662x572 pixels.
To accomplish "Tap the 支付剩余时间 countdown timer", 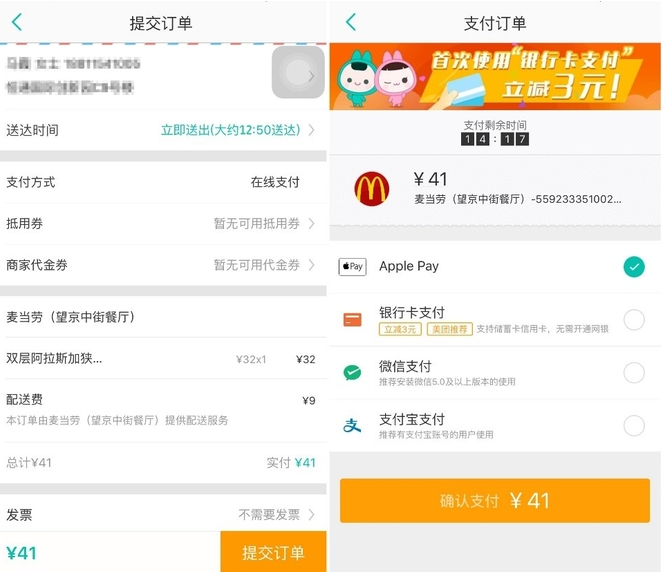I will pyautogui.click(x=495, y=139).
